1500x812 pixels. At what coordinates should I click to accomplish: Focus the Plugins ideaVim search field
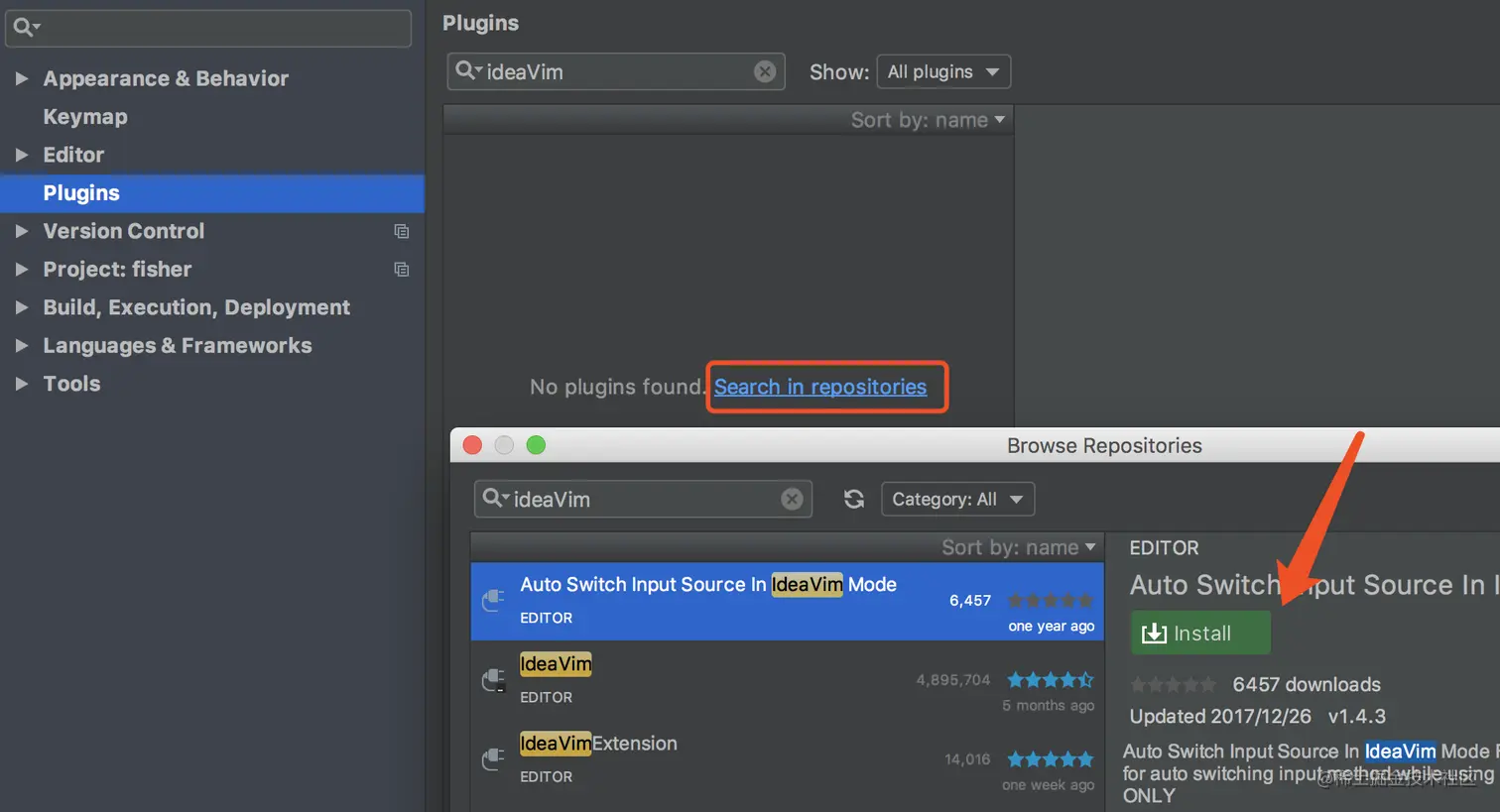pyautogui.click(x=615, y=71)
